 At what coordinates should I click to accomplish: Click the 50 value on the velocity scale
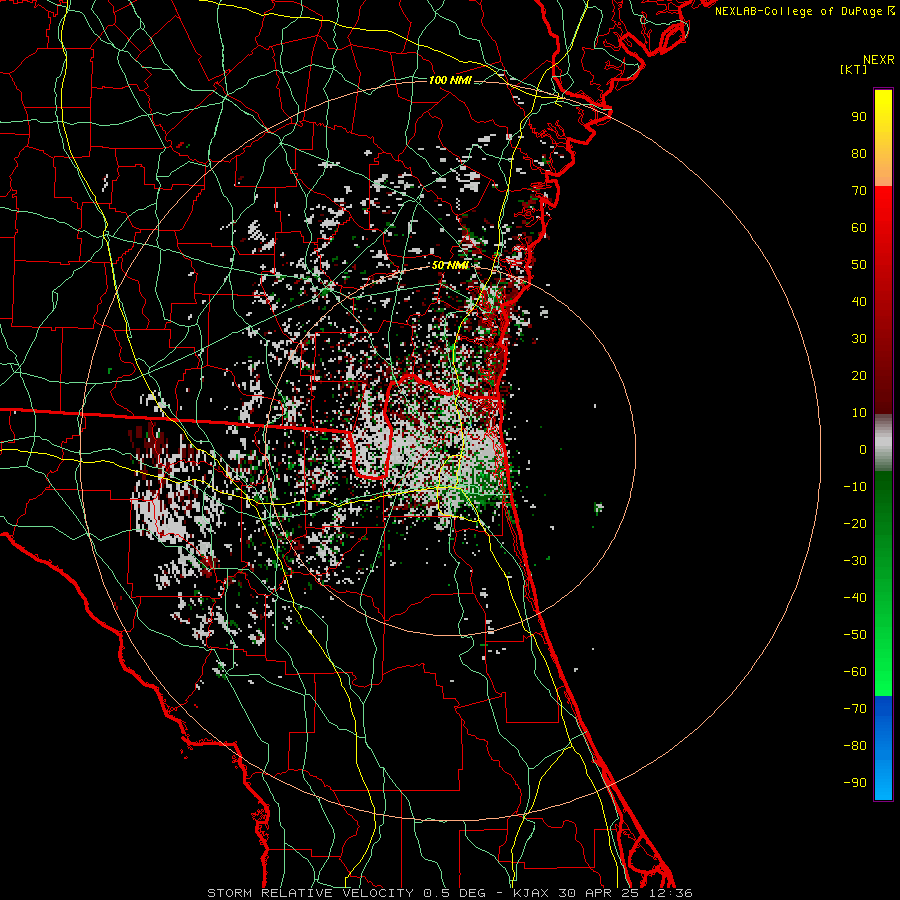pos(859,265)
